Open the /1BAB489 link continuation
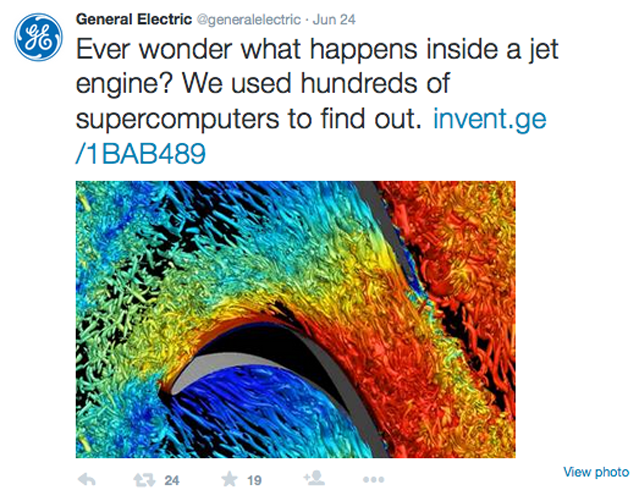Viewport: 639px width, 501px height. coord(141,154)
